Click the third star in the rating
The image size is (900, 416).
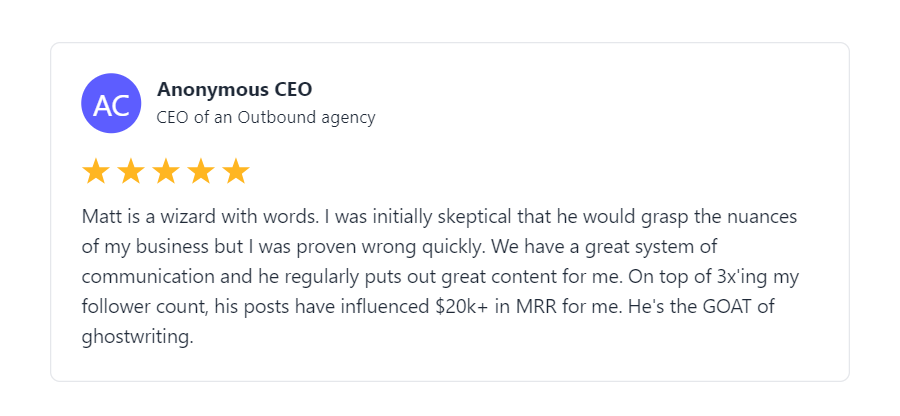pos(166,171)
